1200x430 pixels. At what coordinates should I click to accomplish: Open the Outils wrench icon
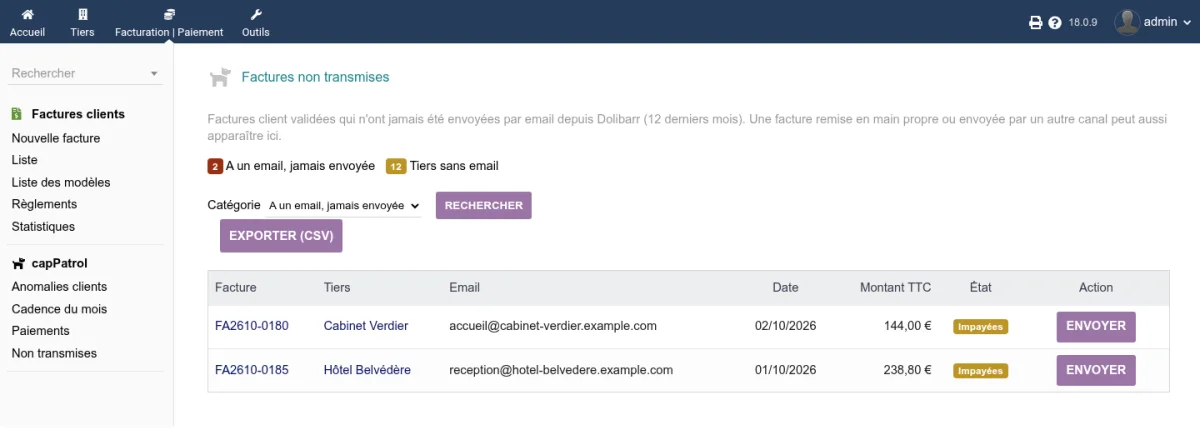pyautogui.click(x=256, y=15)
